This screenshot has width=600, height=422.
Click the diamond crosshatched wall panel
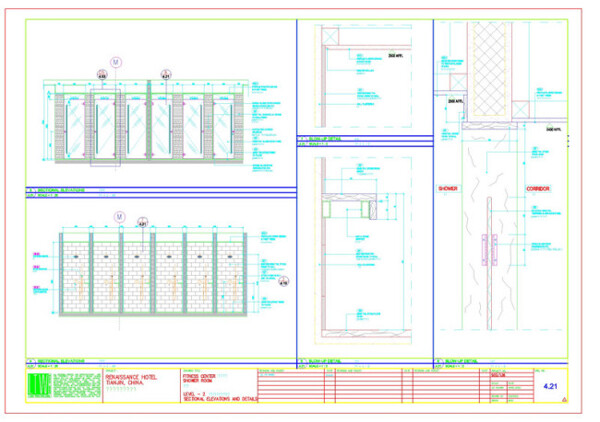489,68
